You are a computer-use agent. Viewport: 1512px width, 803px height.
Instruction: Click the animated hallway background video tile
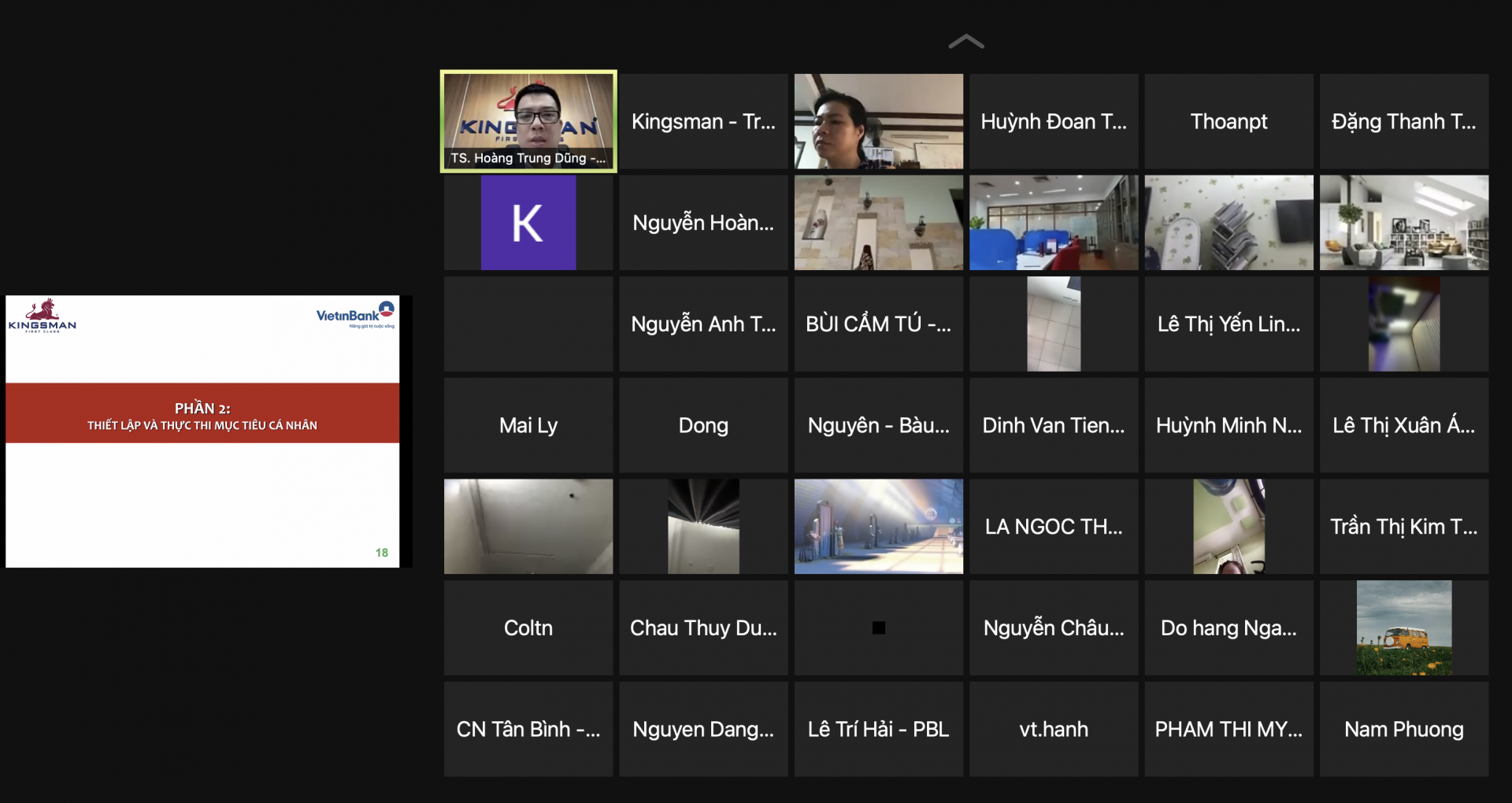pyautogui.click(x=878, y=526)
